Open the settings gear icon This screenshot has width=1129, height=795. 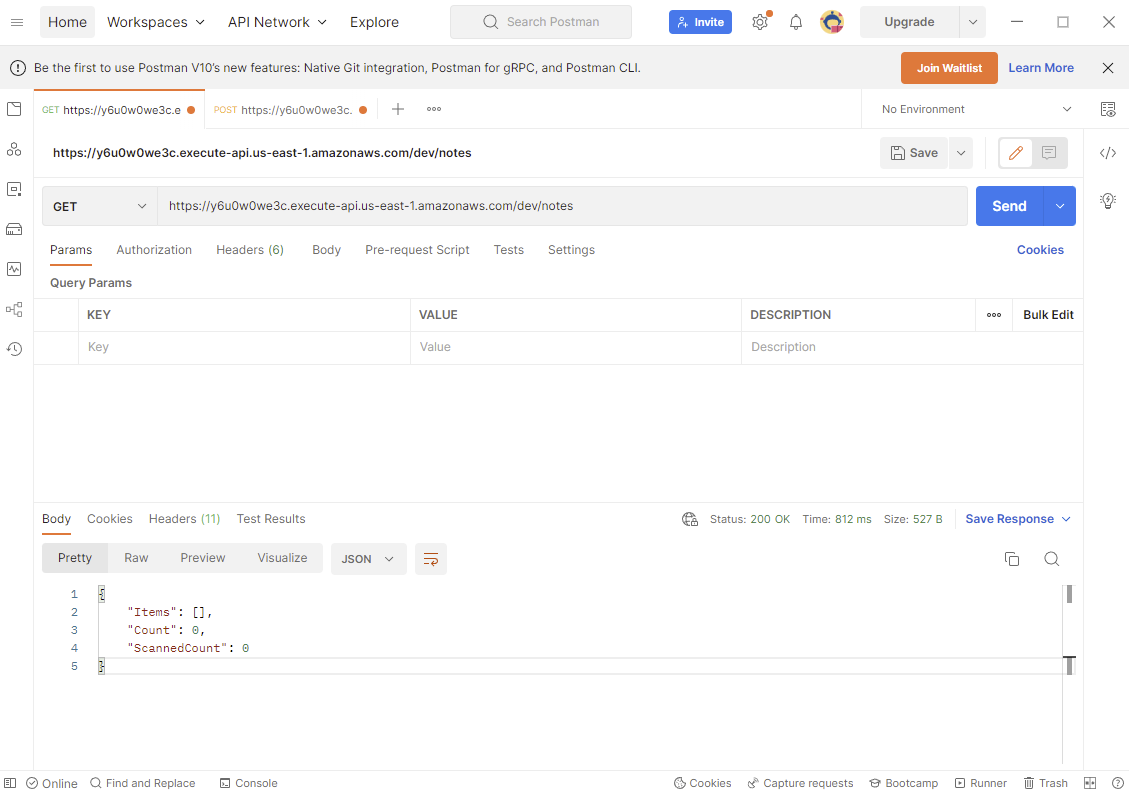point(760,22)
